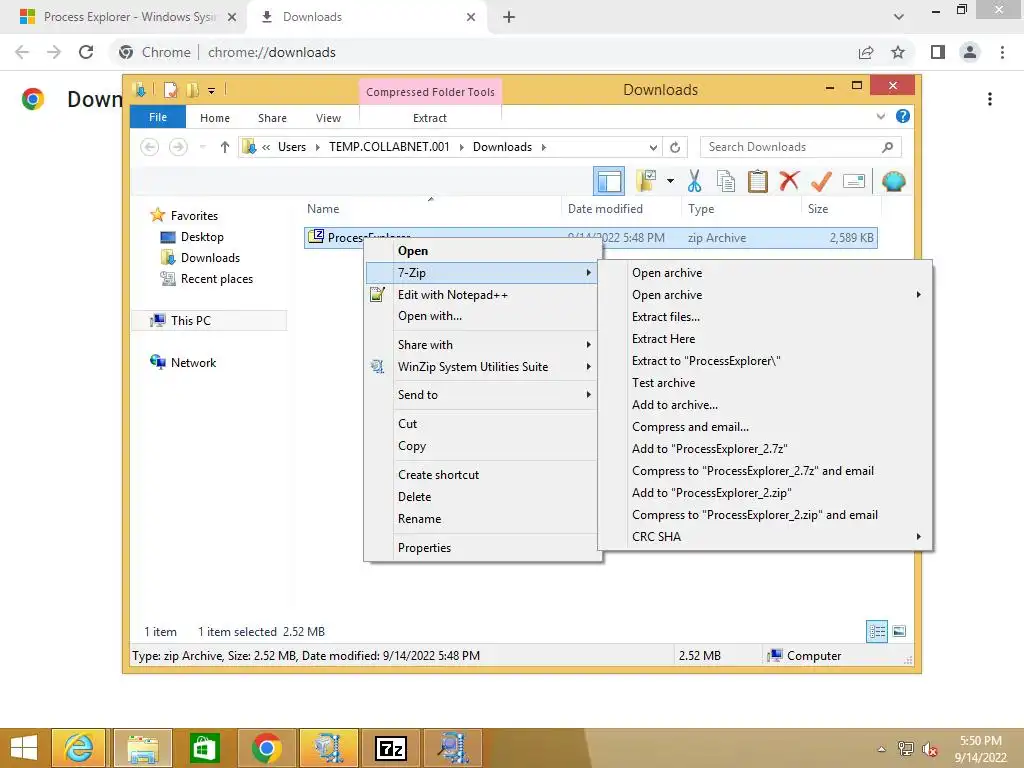This screenshot has height=768, width=1024.
Task: Switch to details view icon in status bar
Action: [876, 631]
